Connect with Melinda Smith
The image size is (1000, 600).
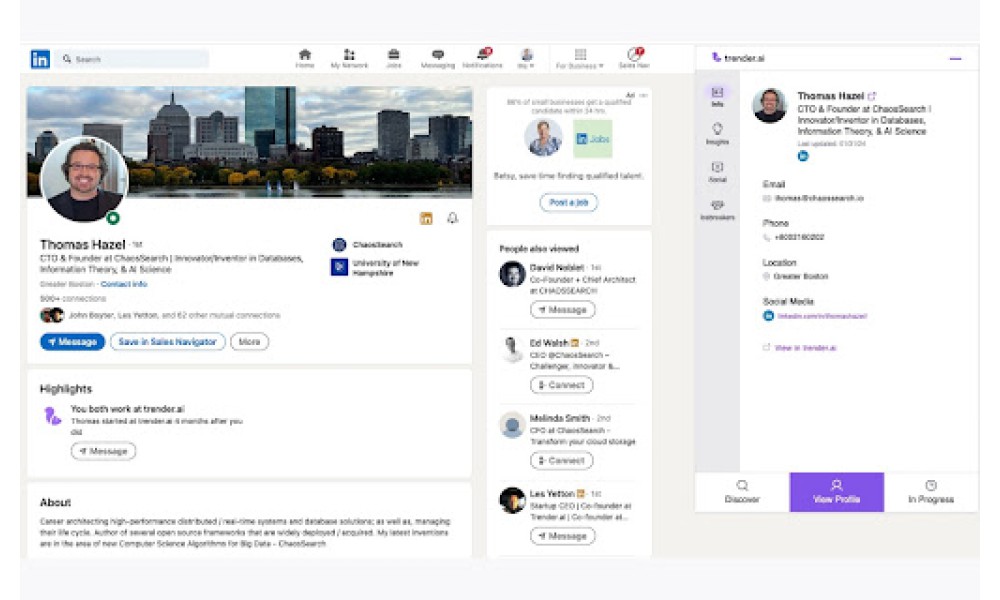coord(561,460)
